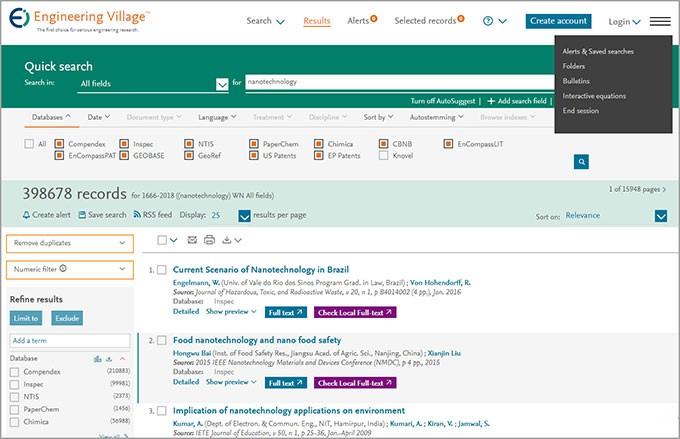
Task: Check NTIS in Refine results facet
Action: (14, 397)
